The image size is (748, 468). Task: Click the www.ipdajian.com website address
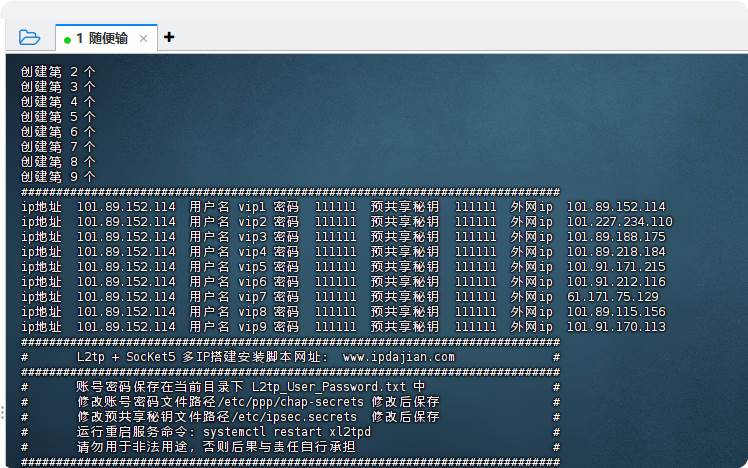(x=398, y=357)
